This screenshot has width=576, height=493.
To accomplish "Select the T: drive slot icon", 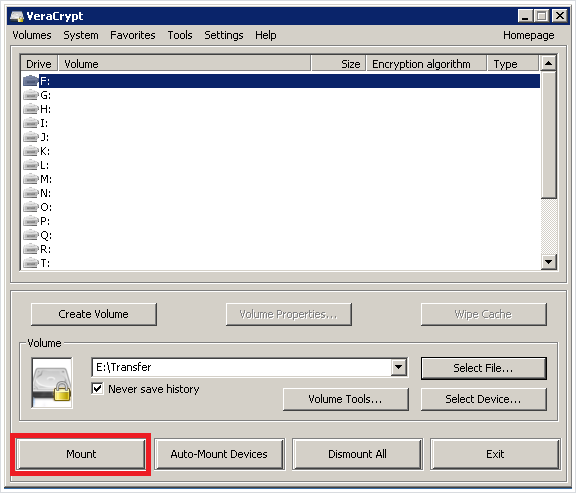I will pyautogui.click(x=30, y=263).
